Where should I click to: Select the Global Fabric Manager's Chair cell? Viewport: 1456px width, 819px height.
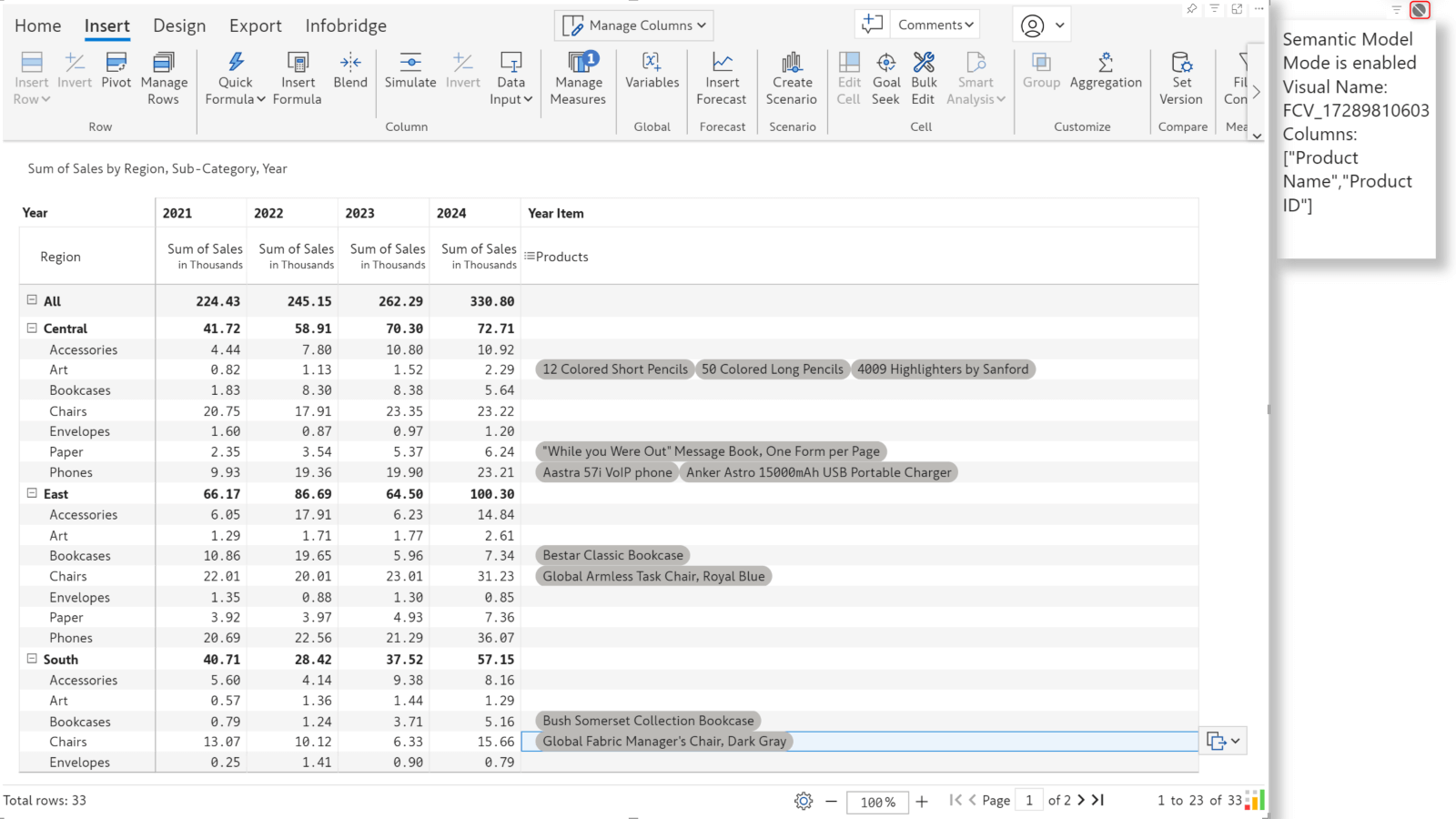[x=859, y=742]
